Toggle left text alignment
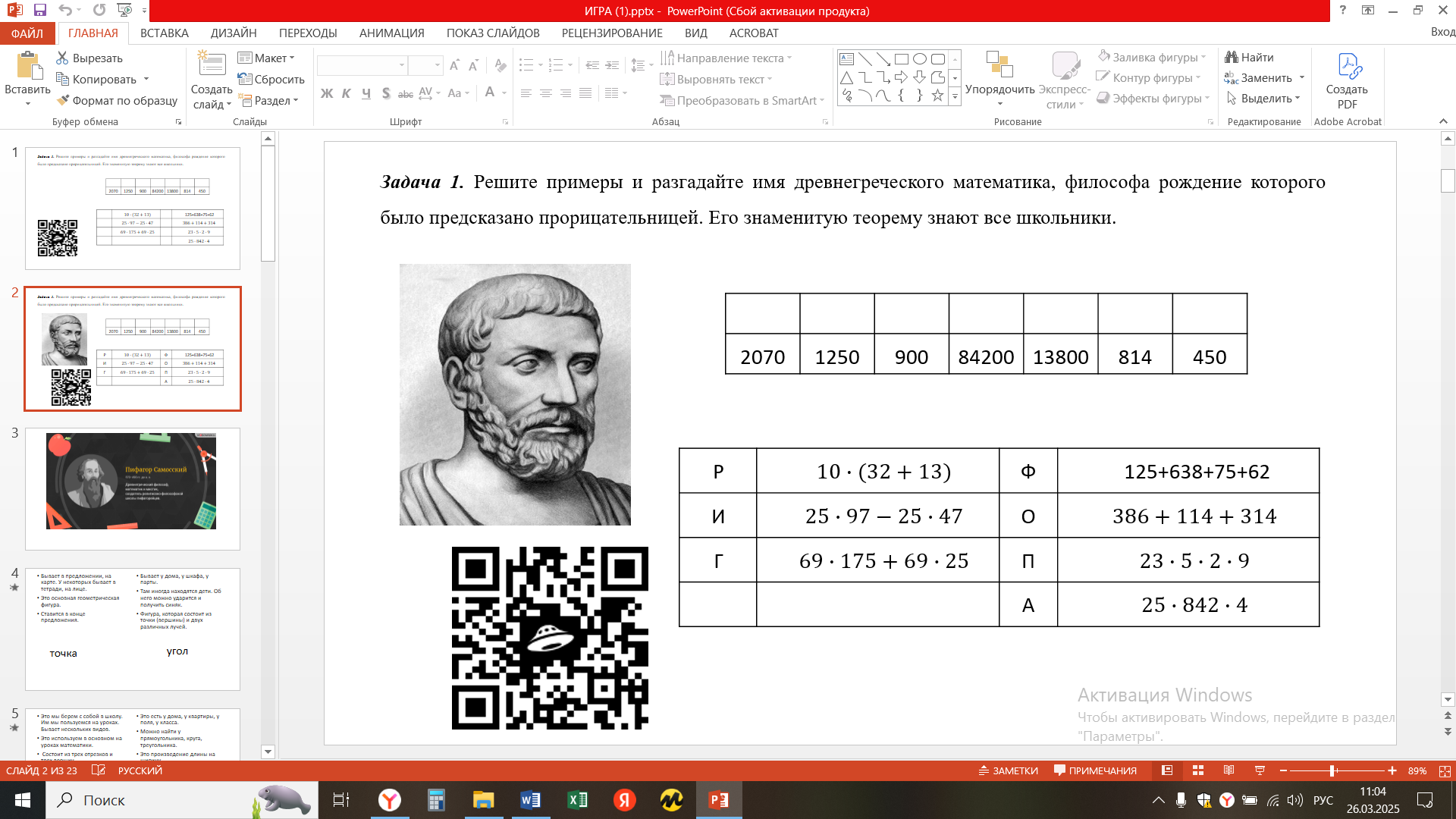This screenshot has width=1456, height=819. pos(526,93)
